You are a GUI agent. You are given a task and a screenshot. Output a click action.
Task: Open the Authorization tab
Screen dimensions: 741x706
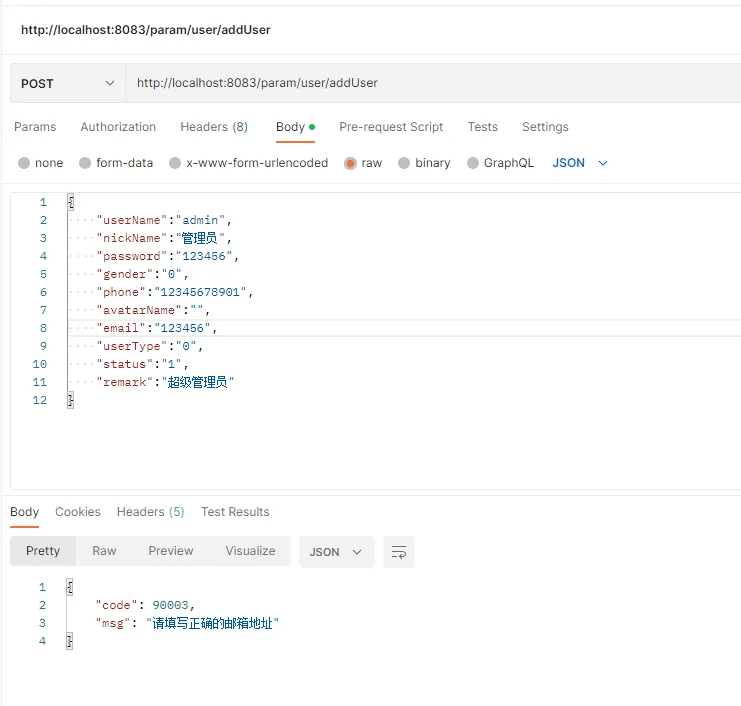tap(118, 127)
